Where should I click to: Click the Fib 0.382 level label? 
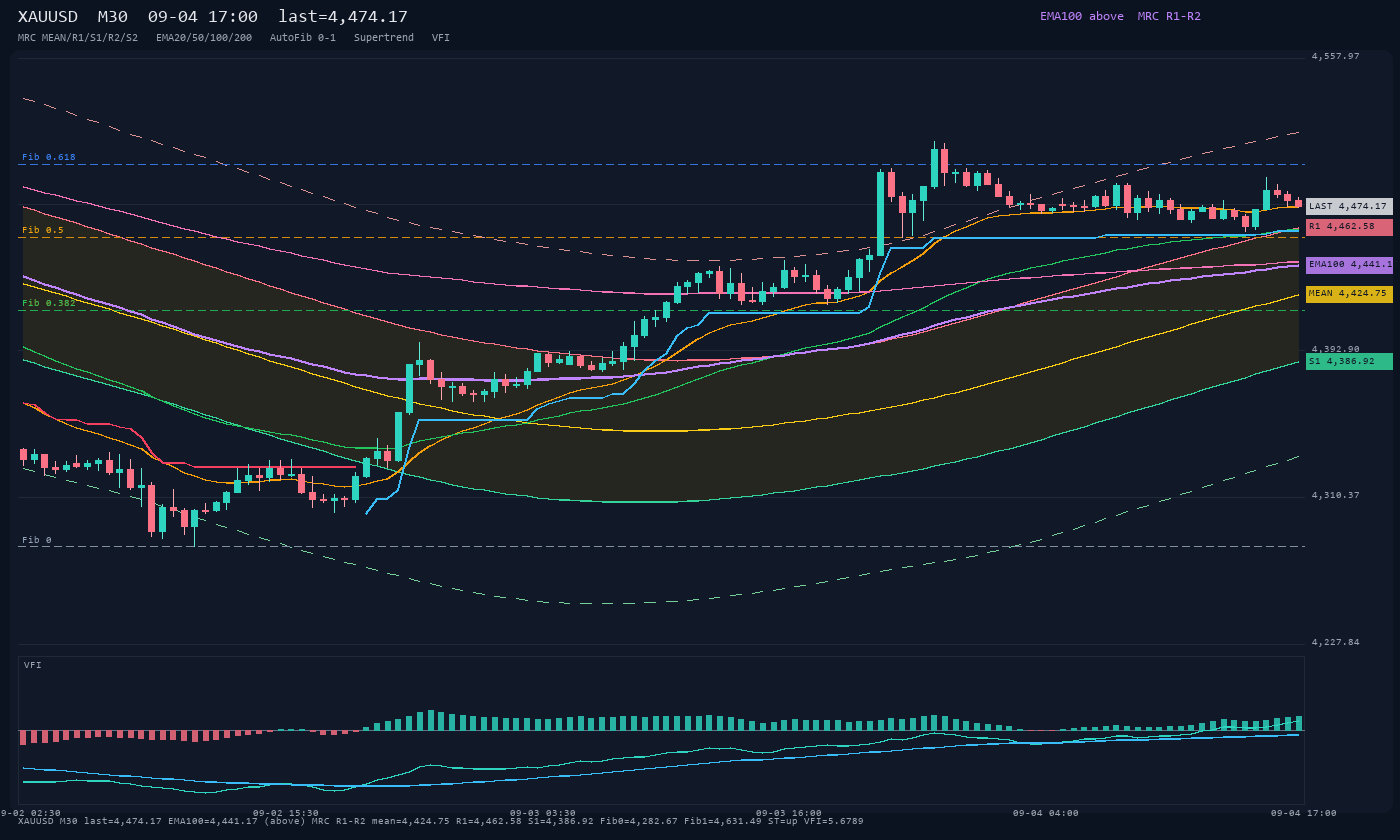(x=49, y=303)
